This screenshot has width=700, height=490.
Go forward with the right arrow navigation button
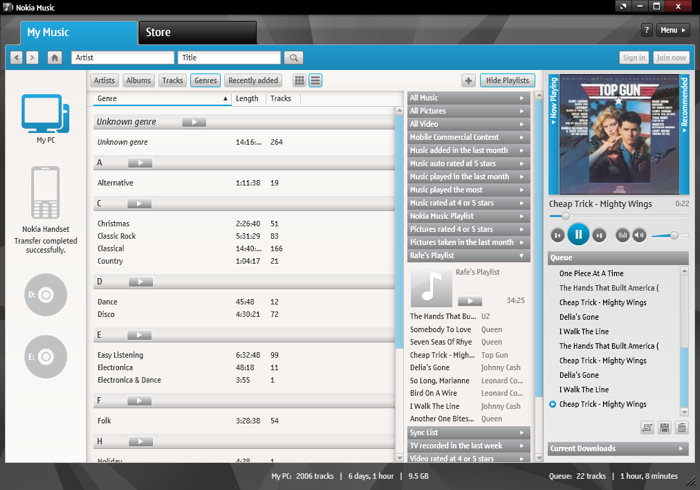(32, 58)
